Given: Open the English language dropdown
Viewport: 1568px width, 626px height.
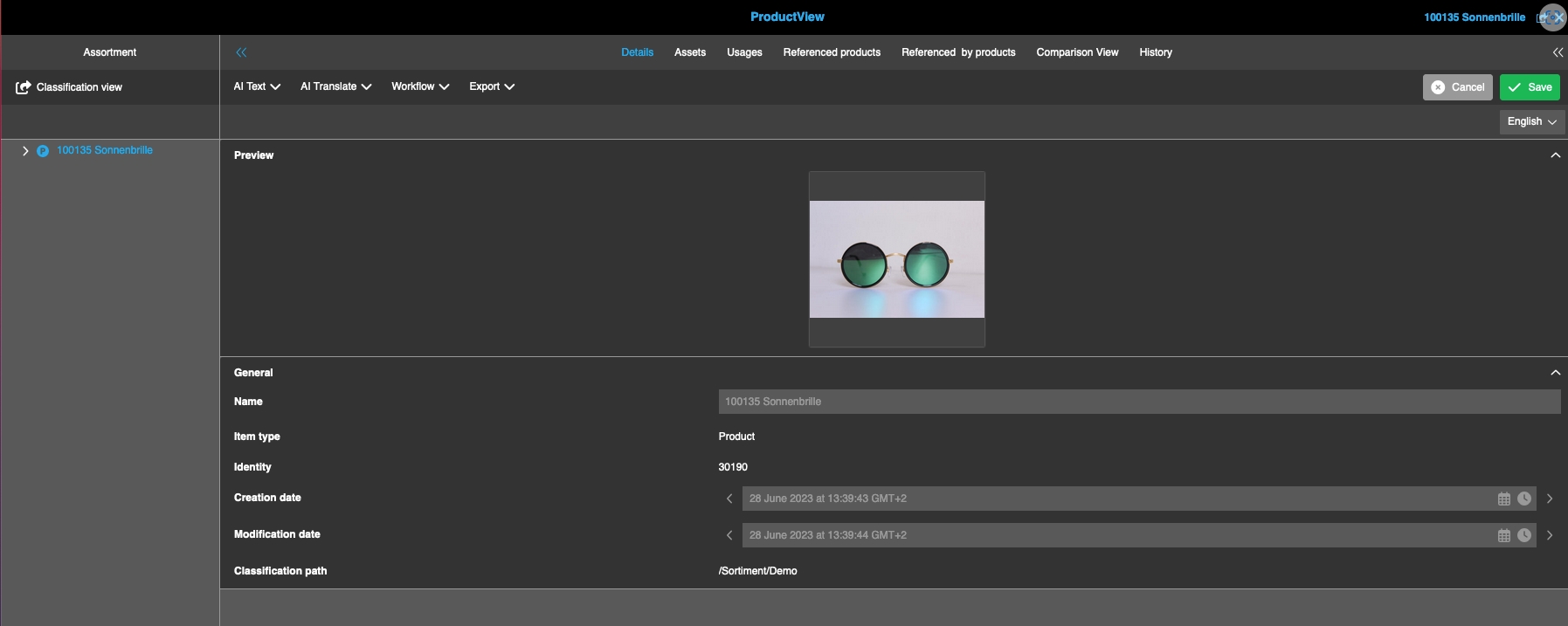Looking at the screenshot, I should [1531, 121].
